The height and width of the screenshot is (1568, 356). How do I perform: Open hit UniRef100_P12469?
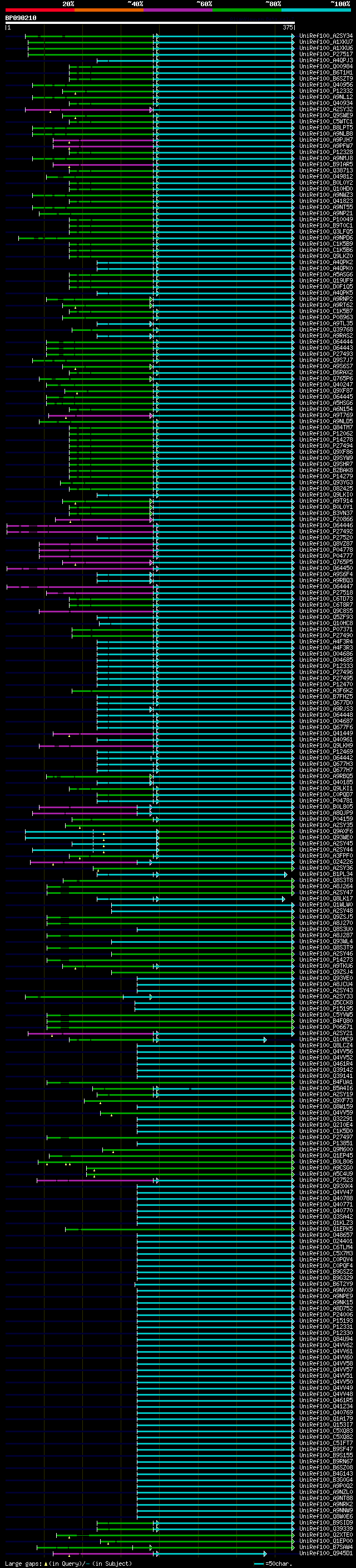click(x=326, y=753)
